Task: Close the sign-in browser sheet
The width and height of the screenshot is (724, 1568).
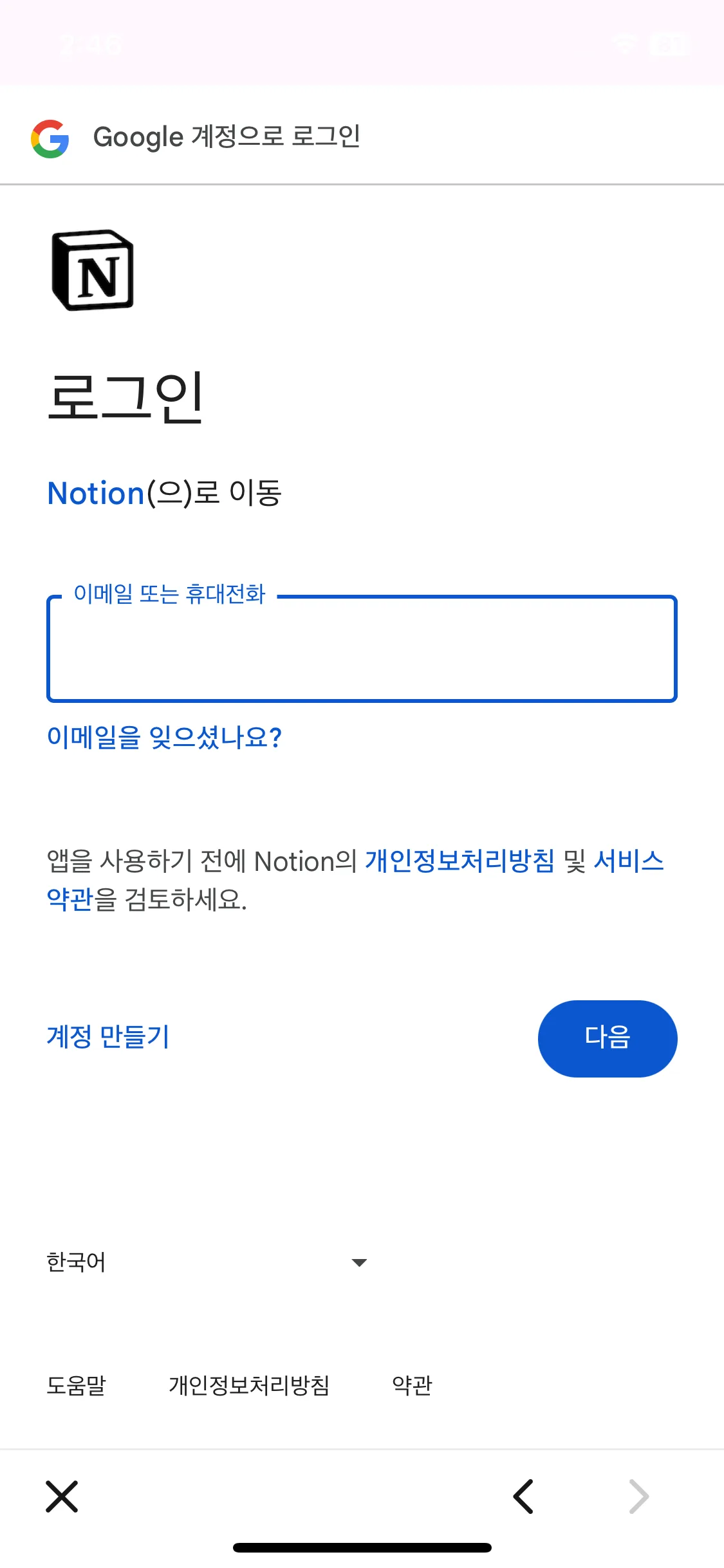Action: (62, 1496)
